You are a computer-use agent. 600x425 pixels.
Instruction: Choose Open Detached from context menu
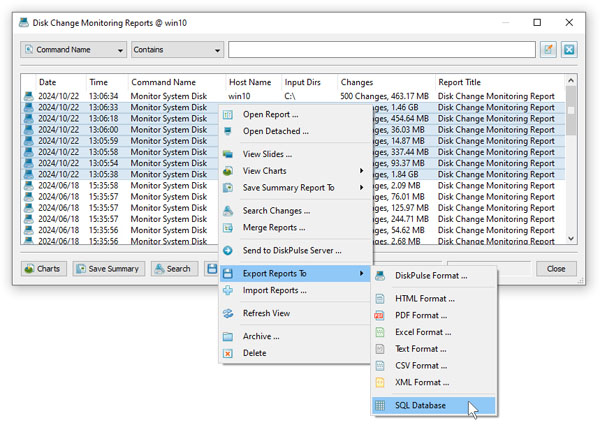tap(295, 131)
